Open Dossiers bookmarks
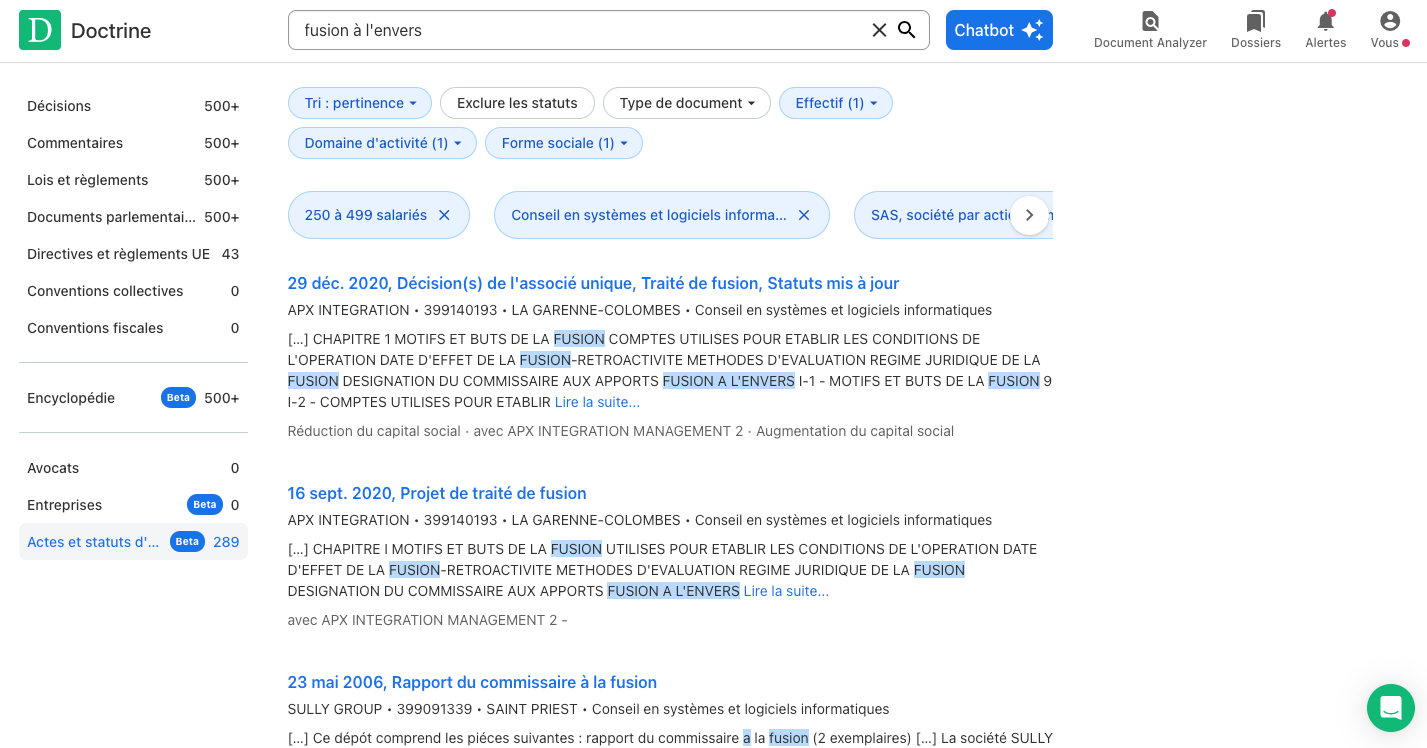This screenshot has height=748, width=1427. 1256,30
